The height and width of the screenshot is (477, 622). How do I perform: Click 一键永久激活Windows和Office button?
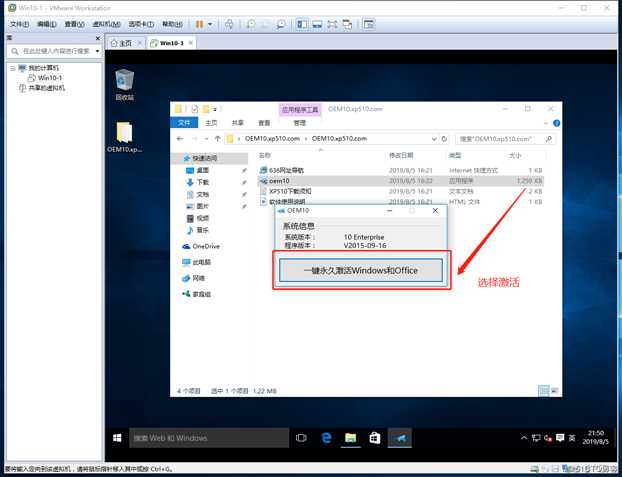coord(361,270)
